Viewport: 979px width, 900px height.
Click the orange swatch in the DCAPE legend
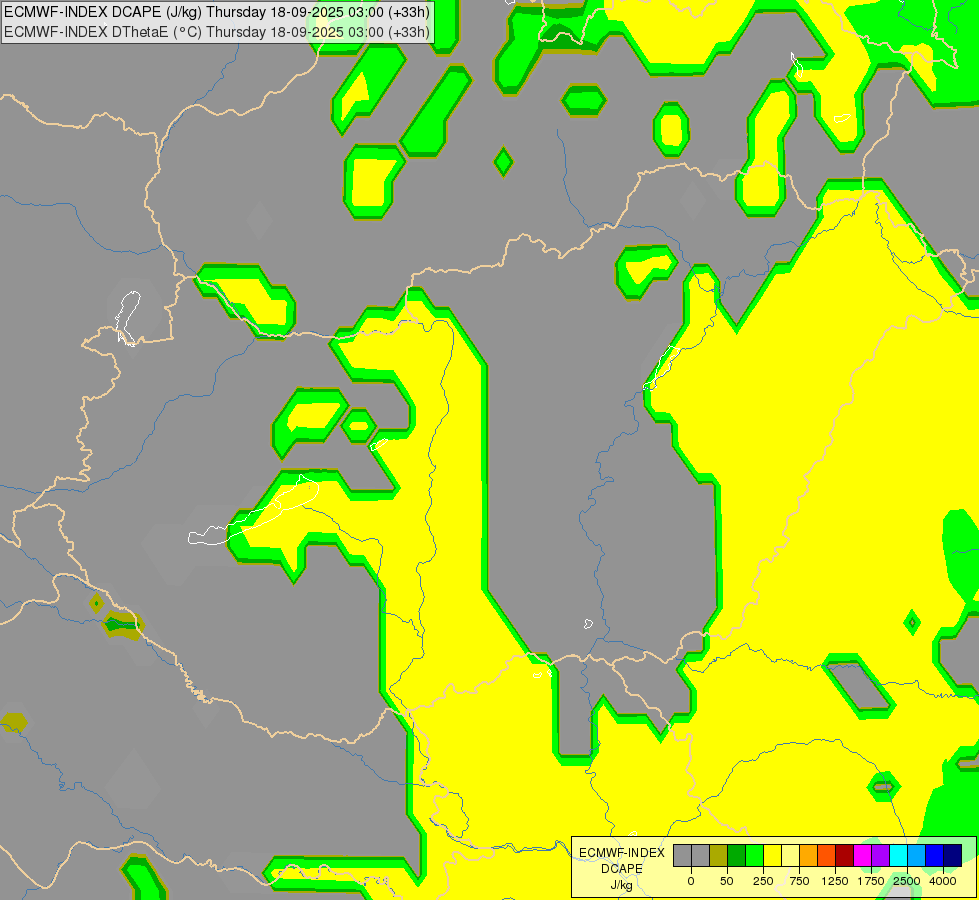(809, 855)
